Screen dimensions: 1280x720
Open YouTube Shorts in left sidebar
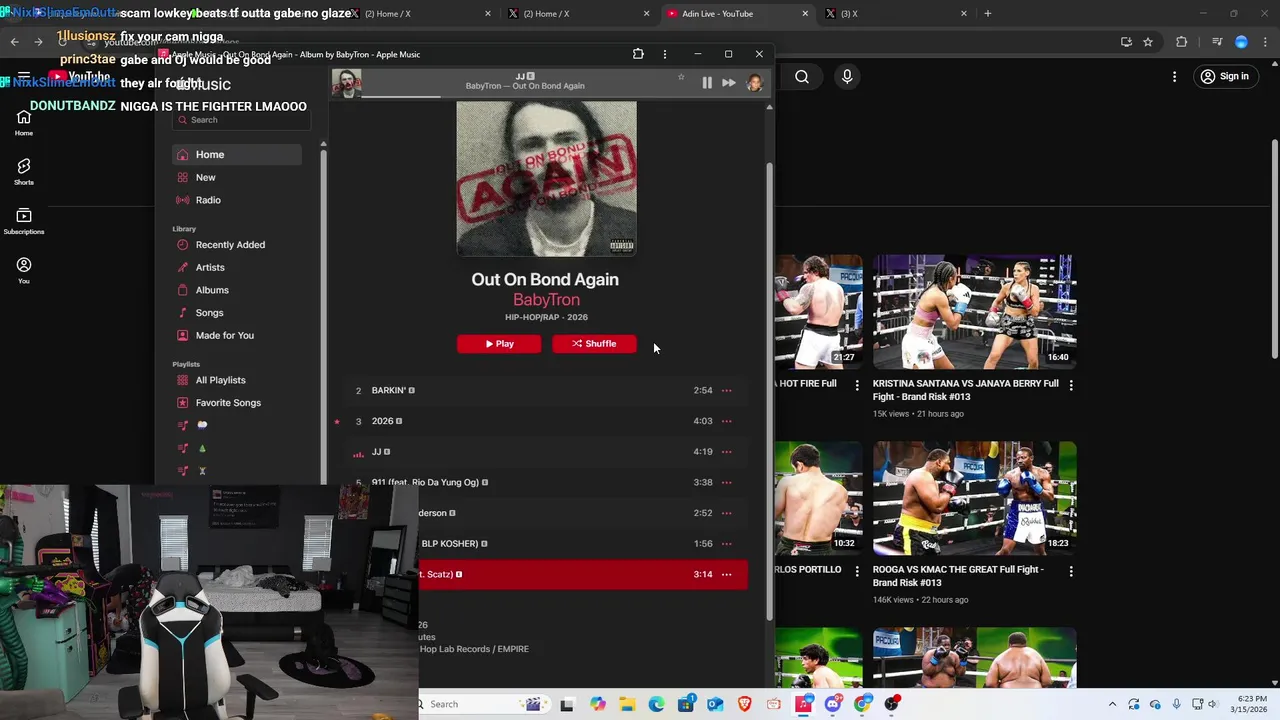(24, 172)
